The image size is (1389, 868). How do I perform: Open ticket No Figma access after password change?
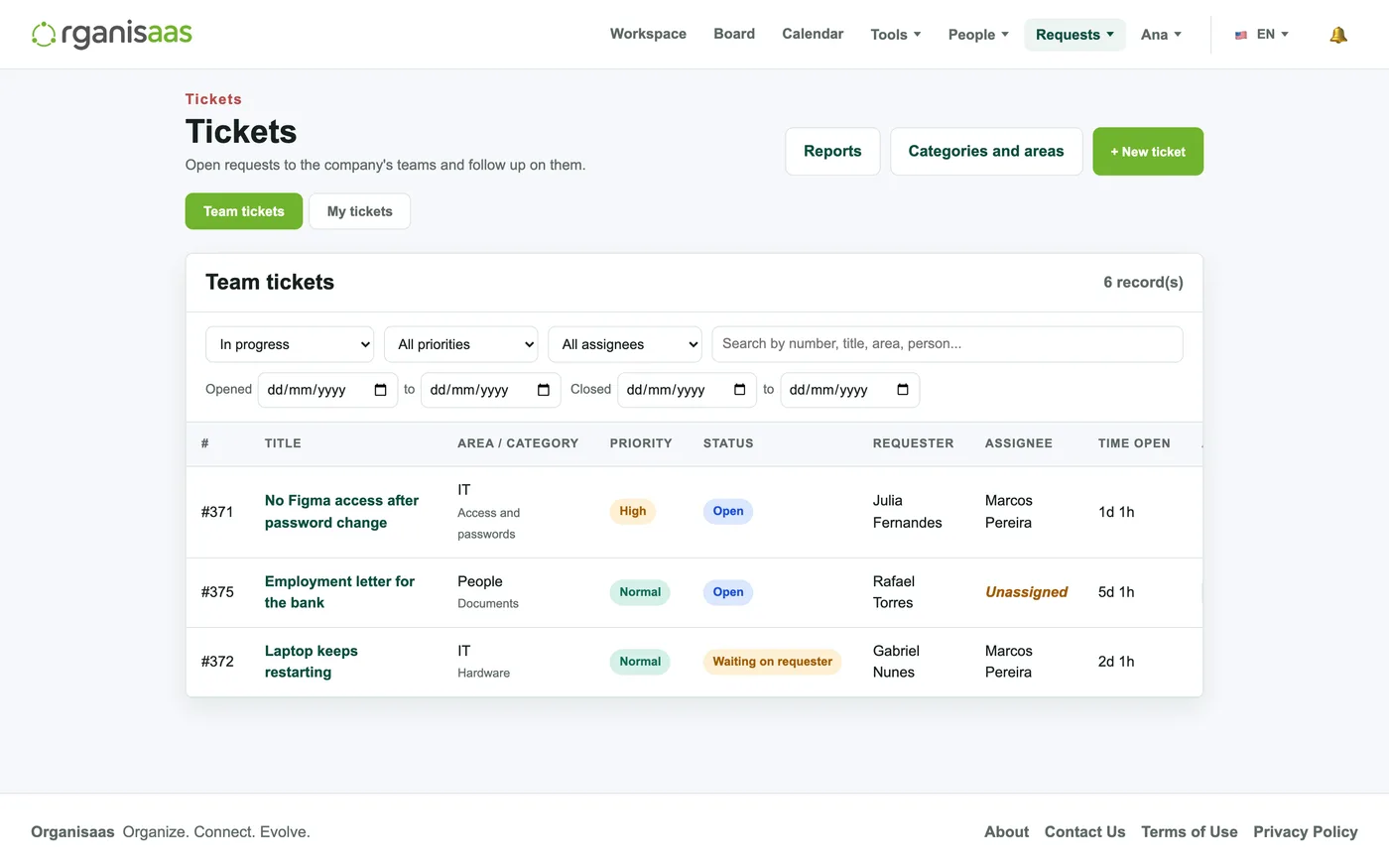pyautogui.click(x=341, y=512)
